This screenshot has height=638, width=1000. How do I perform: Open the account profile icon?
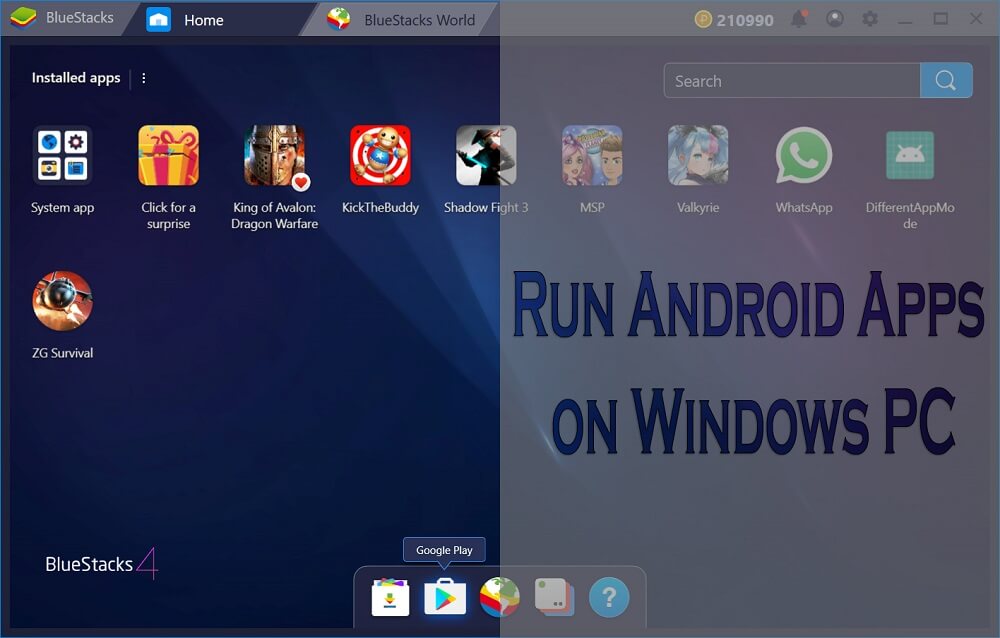(834, 19)
